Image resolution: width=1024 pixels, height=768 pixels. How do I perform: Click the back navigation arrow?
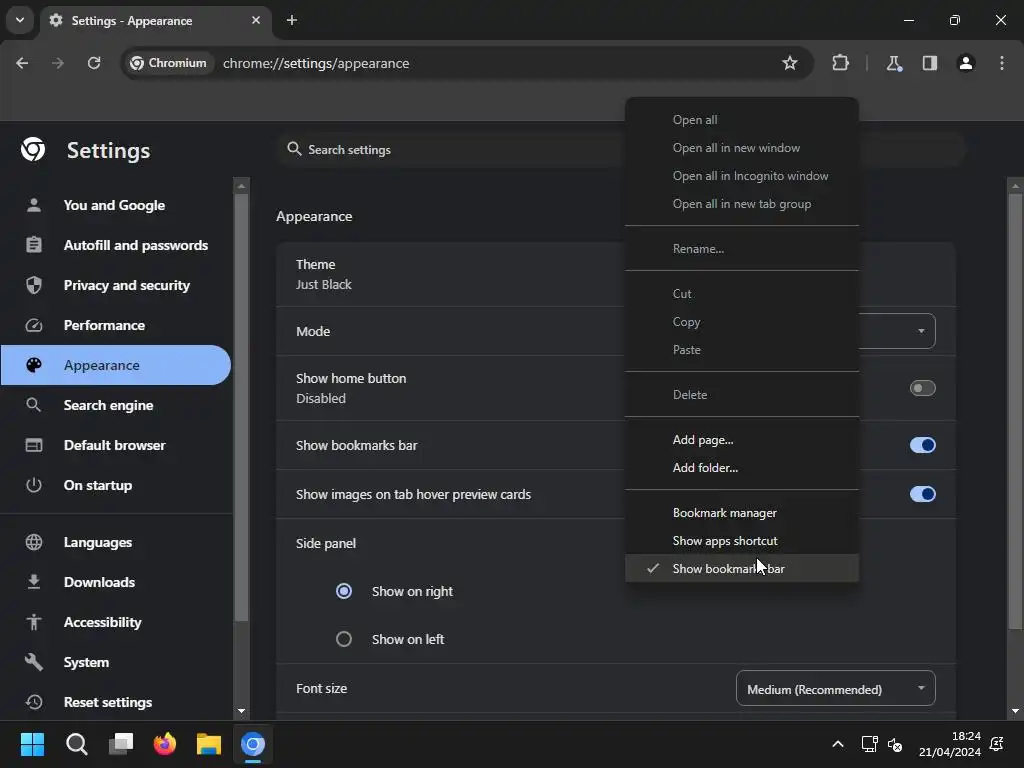coord(22,63)
